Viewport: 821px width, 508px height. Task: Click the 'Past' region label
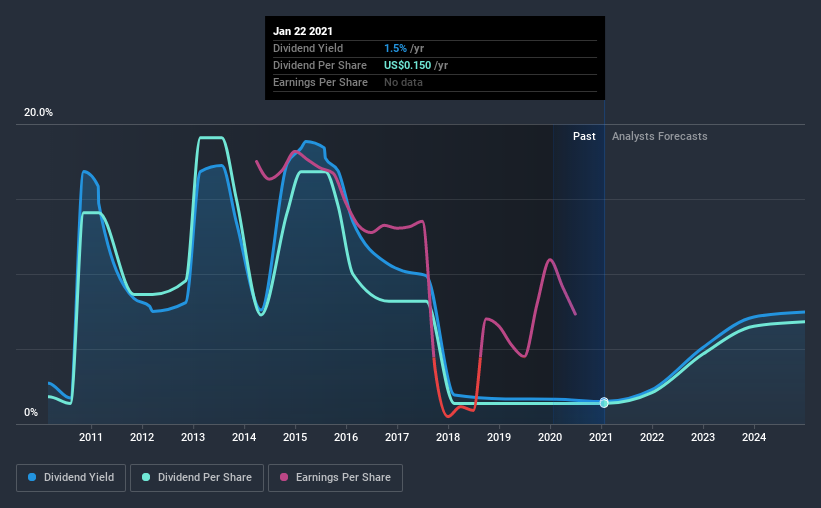pos(584,136)
